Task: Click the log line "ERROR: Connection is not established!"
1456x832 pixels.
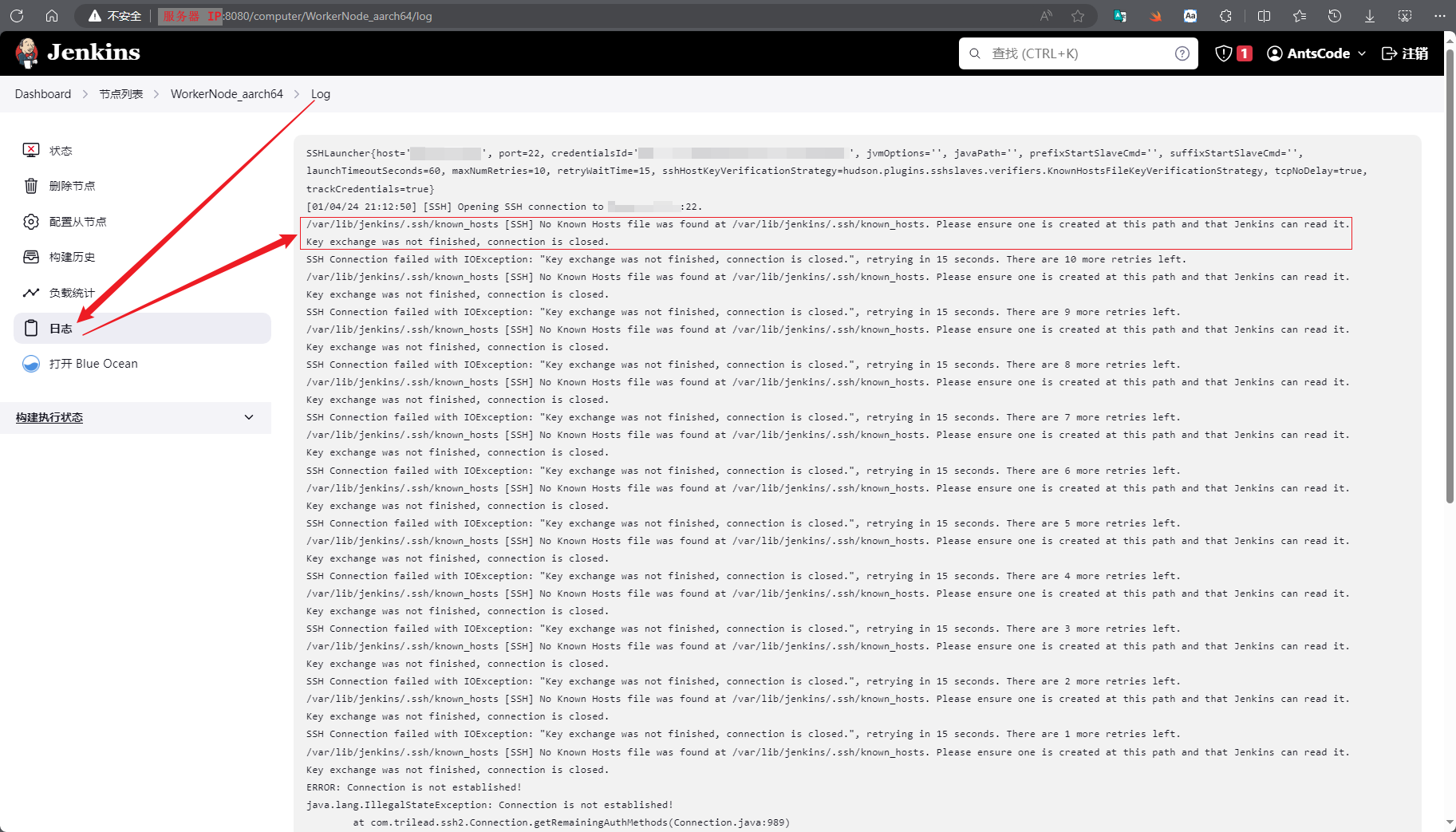Action: pyautogui.click(x=413, y=787)
